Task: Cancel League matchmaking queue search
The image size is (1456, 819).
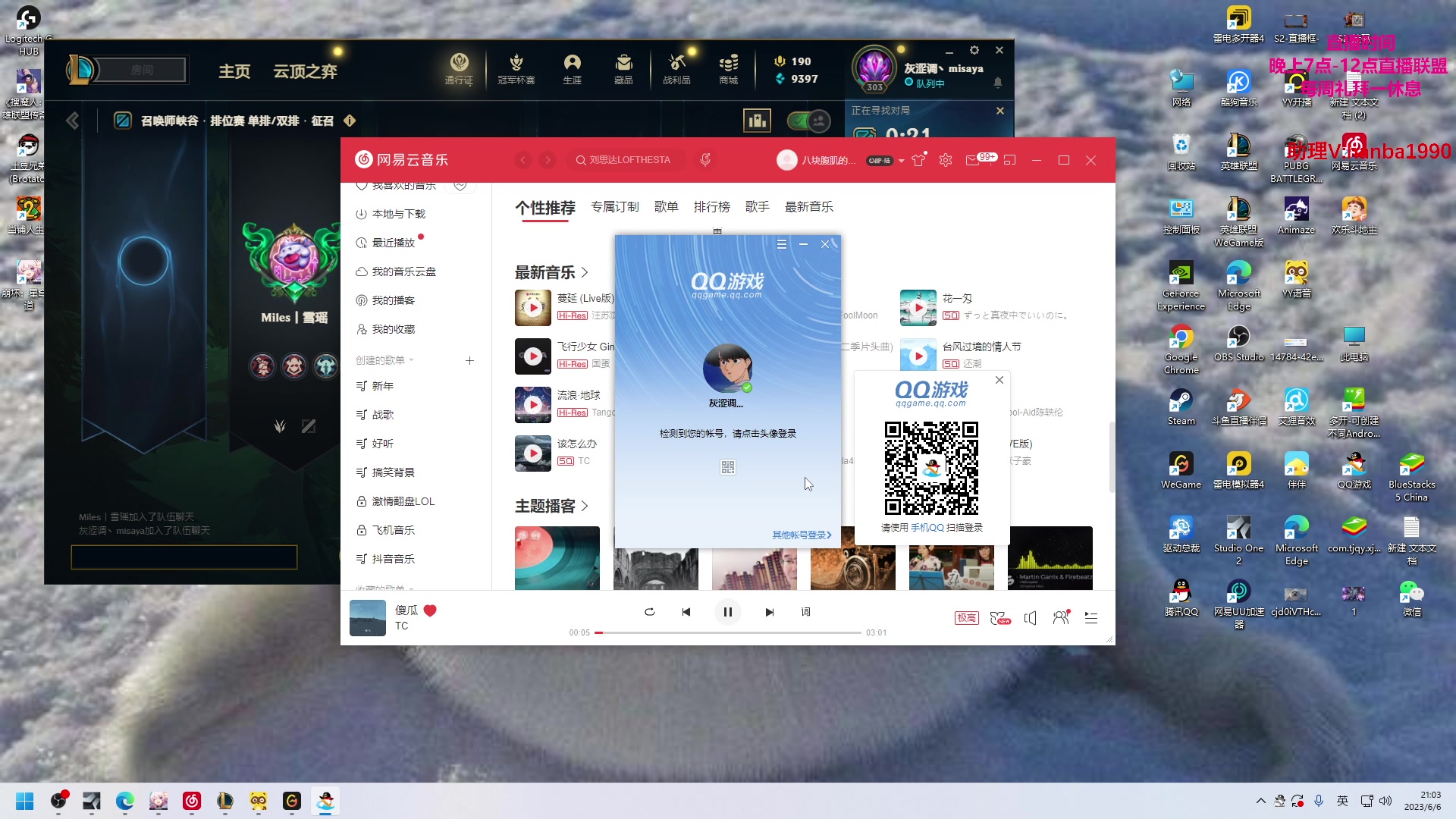Action: (1000, 111)
